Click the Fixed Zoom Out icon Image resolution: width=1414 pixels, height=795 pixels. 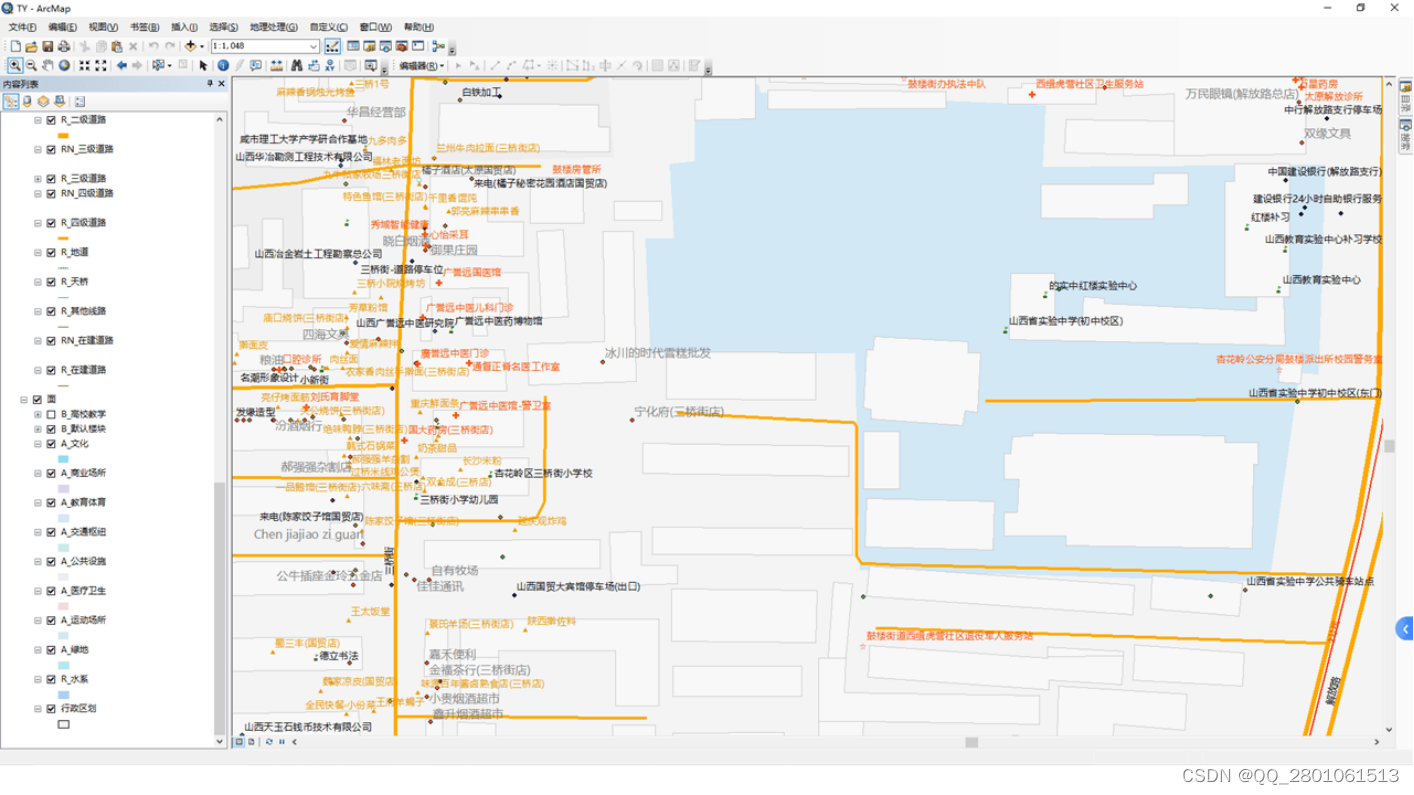click(101, 66)
